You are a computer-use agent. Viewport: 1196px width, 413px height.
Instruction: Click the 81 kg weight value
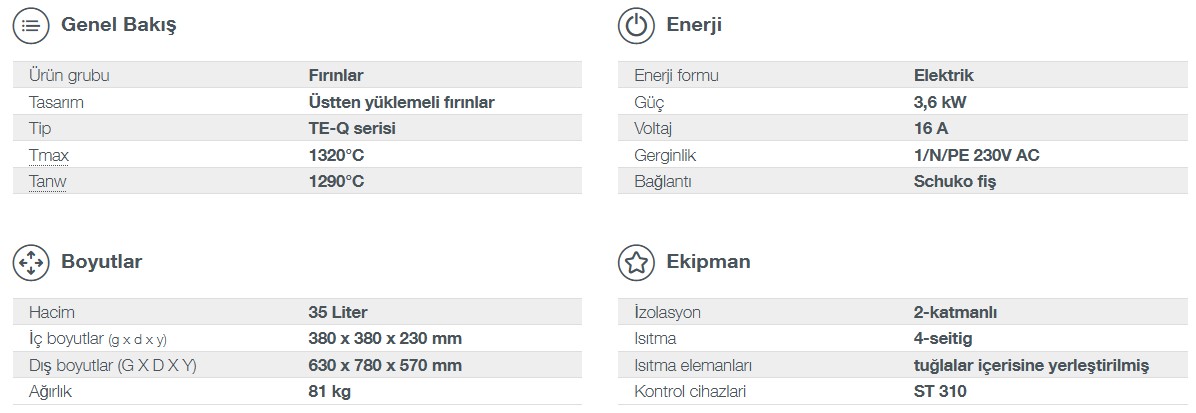[x=330, y=392]
